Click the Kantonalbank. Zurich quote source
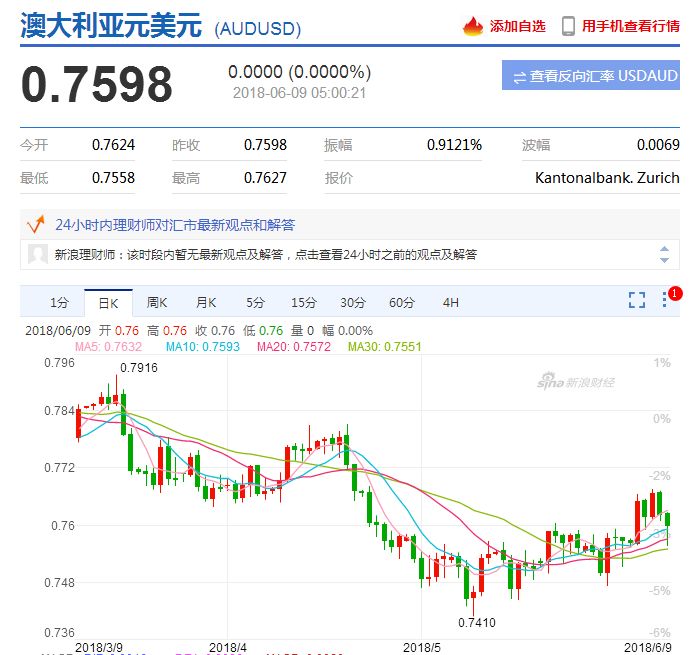Screen dimensions: 697x655 click(x=607, y=178)
